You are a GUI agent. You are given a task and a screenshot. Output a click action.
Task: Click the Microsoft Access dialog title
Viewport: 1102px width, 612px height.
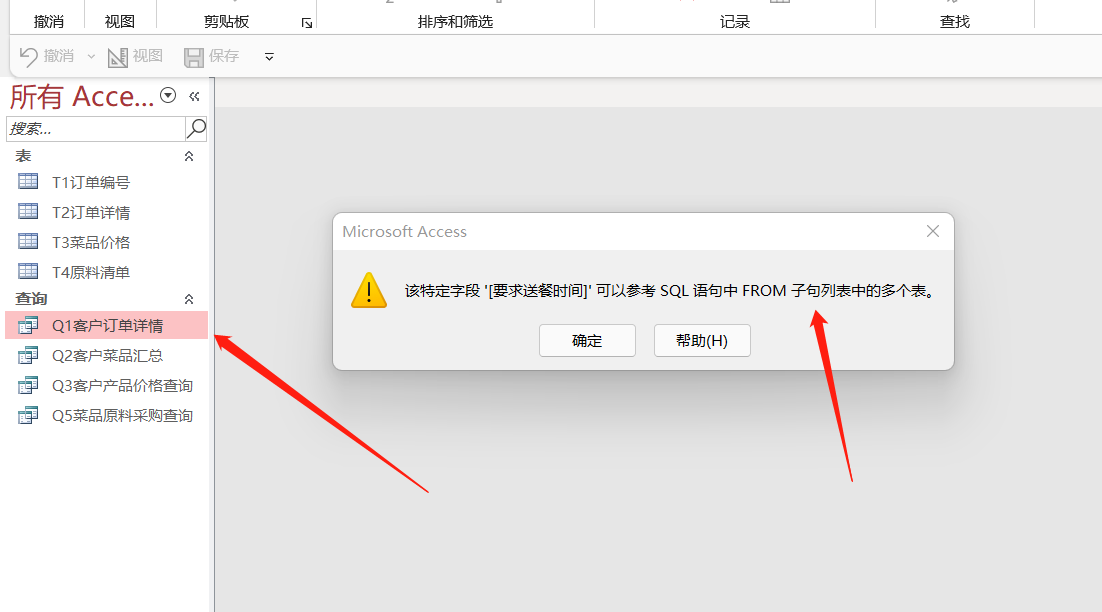[405, 232]
